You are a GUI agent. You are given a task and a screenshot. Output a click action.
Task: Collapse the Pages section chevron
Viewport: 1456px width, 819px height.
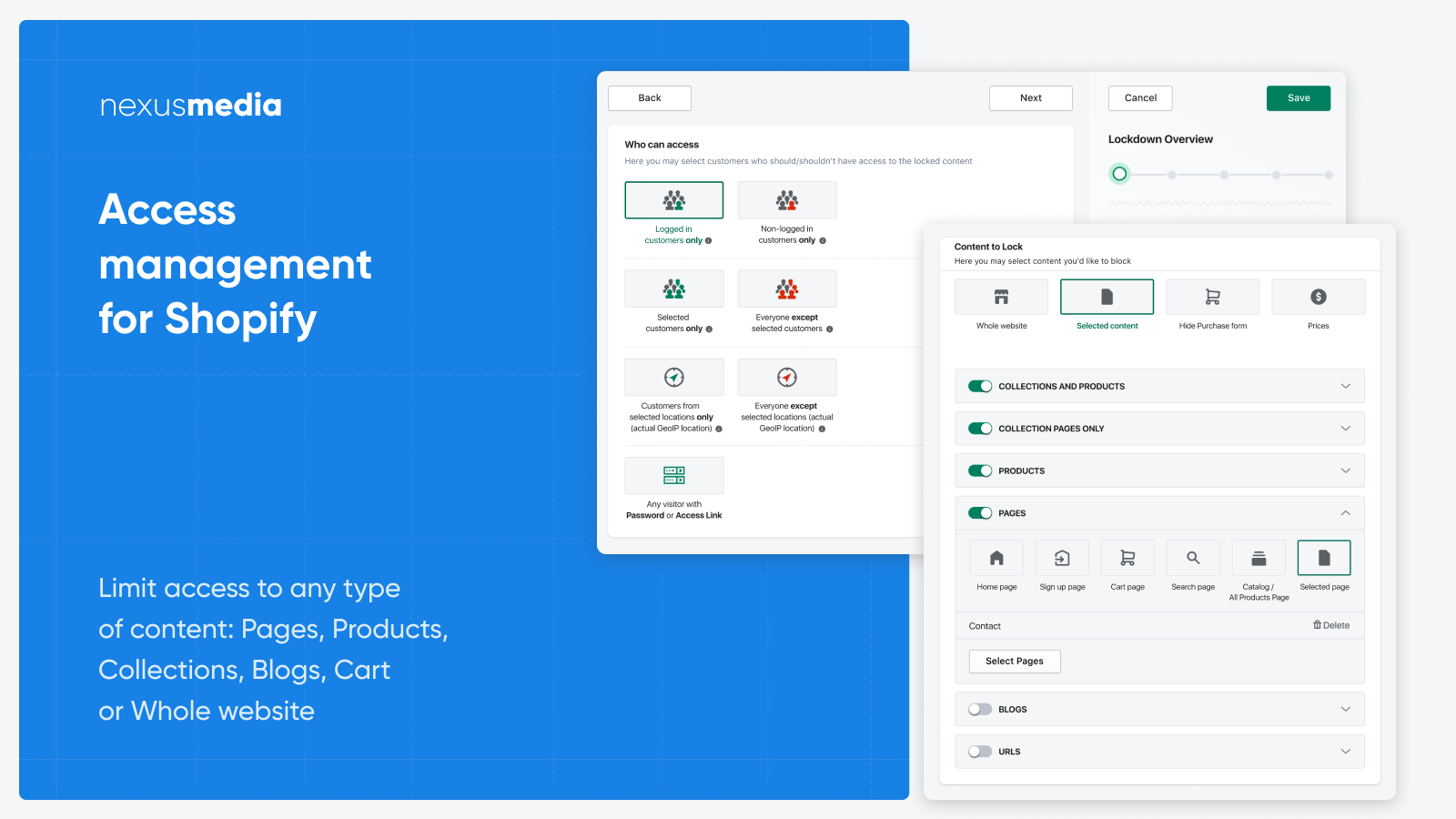[1346, 513]
